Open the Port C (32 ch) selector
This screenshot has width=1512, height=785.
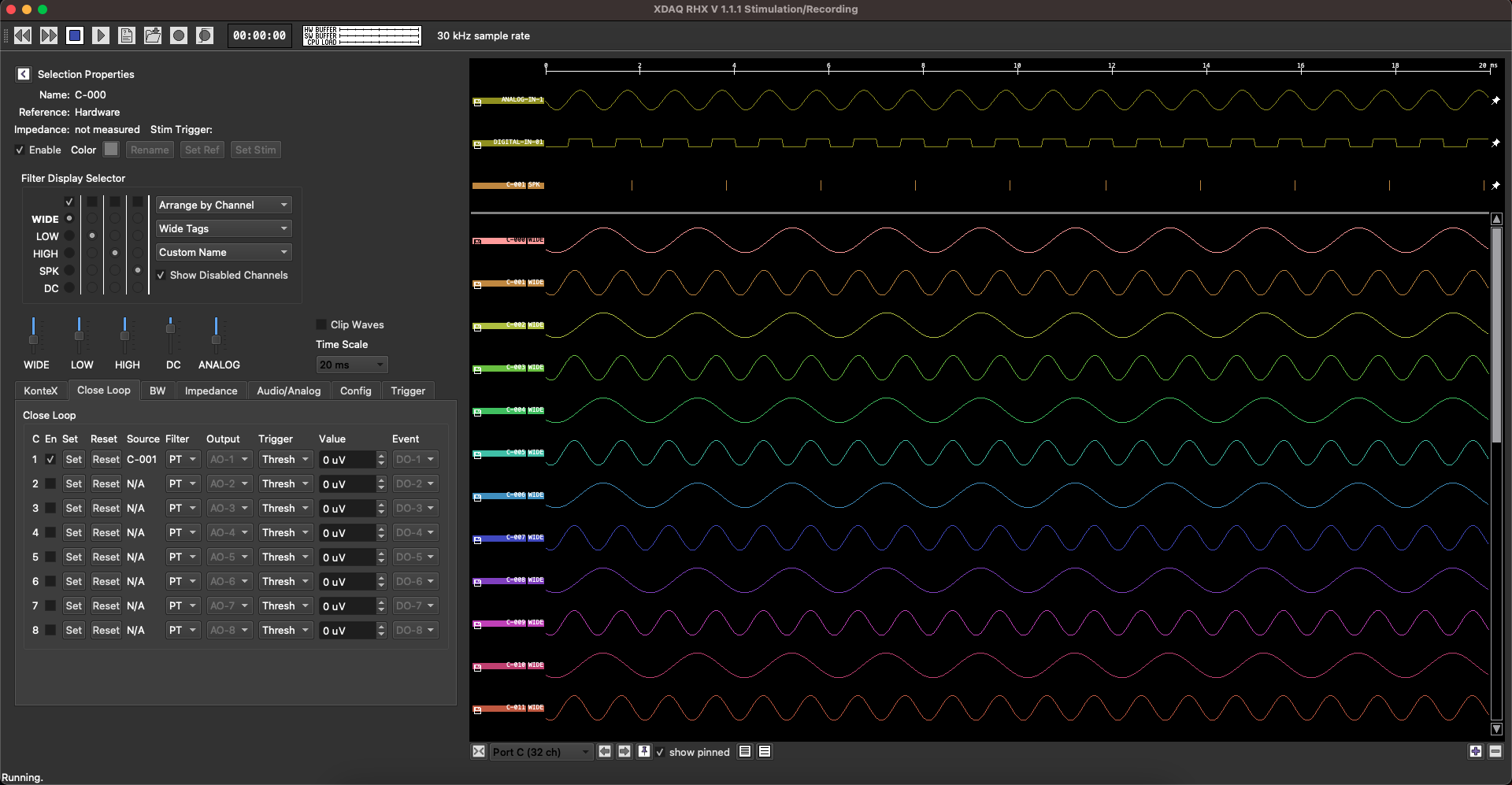click(x=540, y=752)
